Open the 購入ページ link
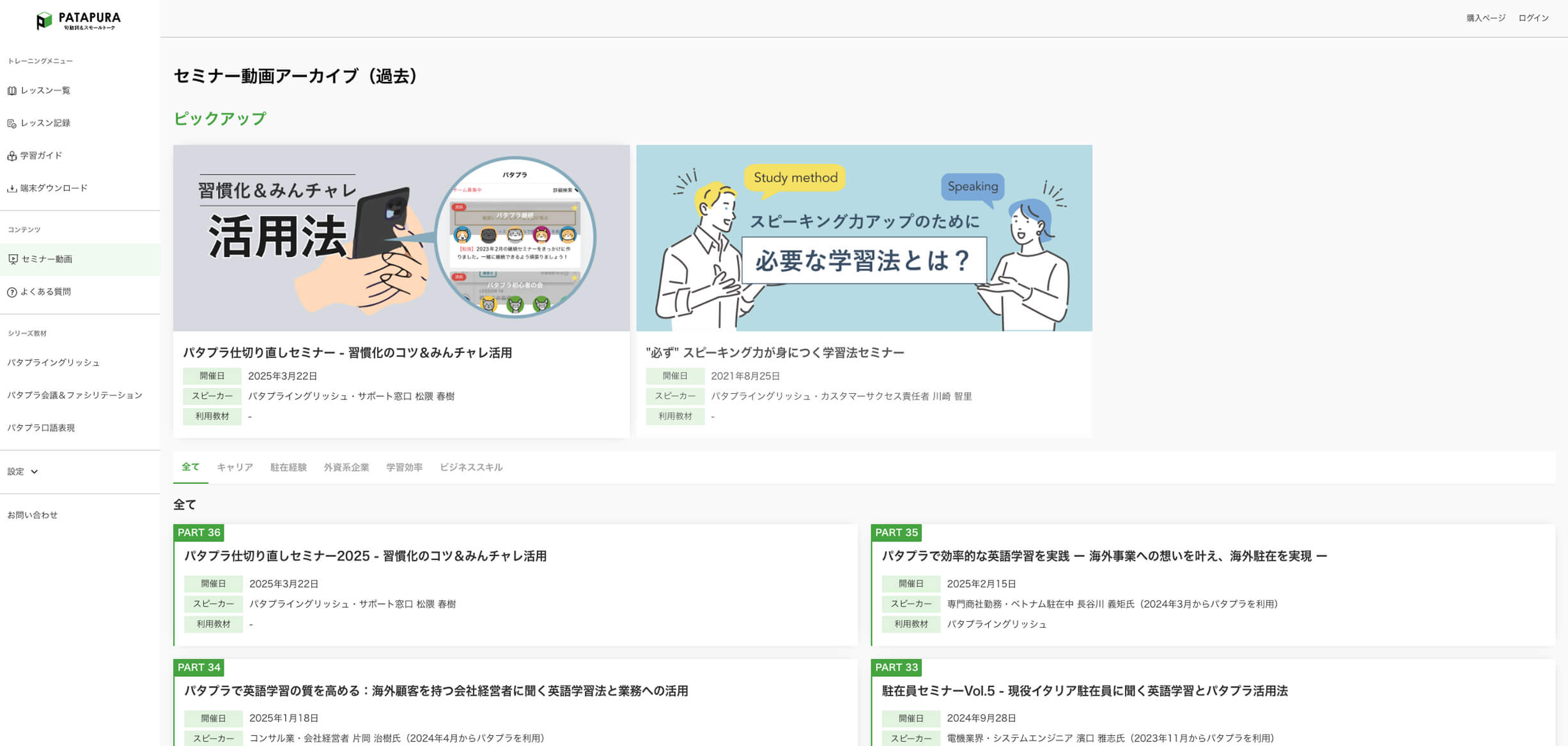The height and width of the screenshot is (746, 1568). 1486,18
